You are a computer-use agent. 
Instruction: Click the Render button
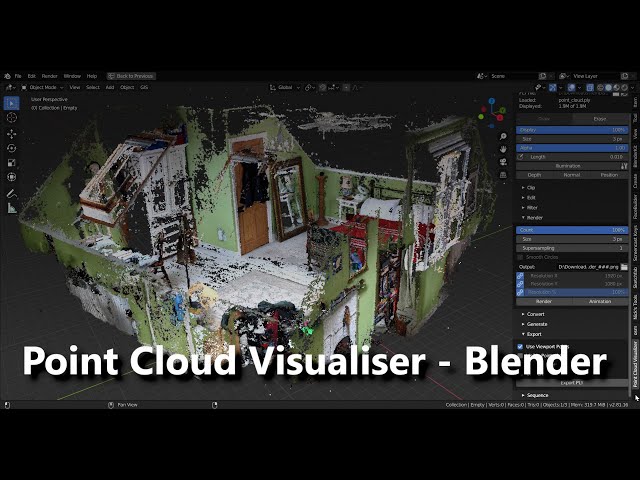(544, 302)
